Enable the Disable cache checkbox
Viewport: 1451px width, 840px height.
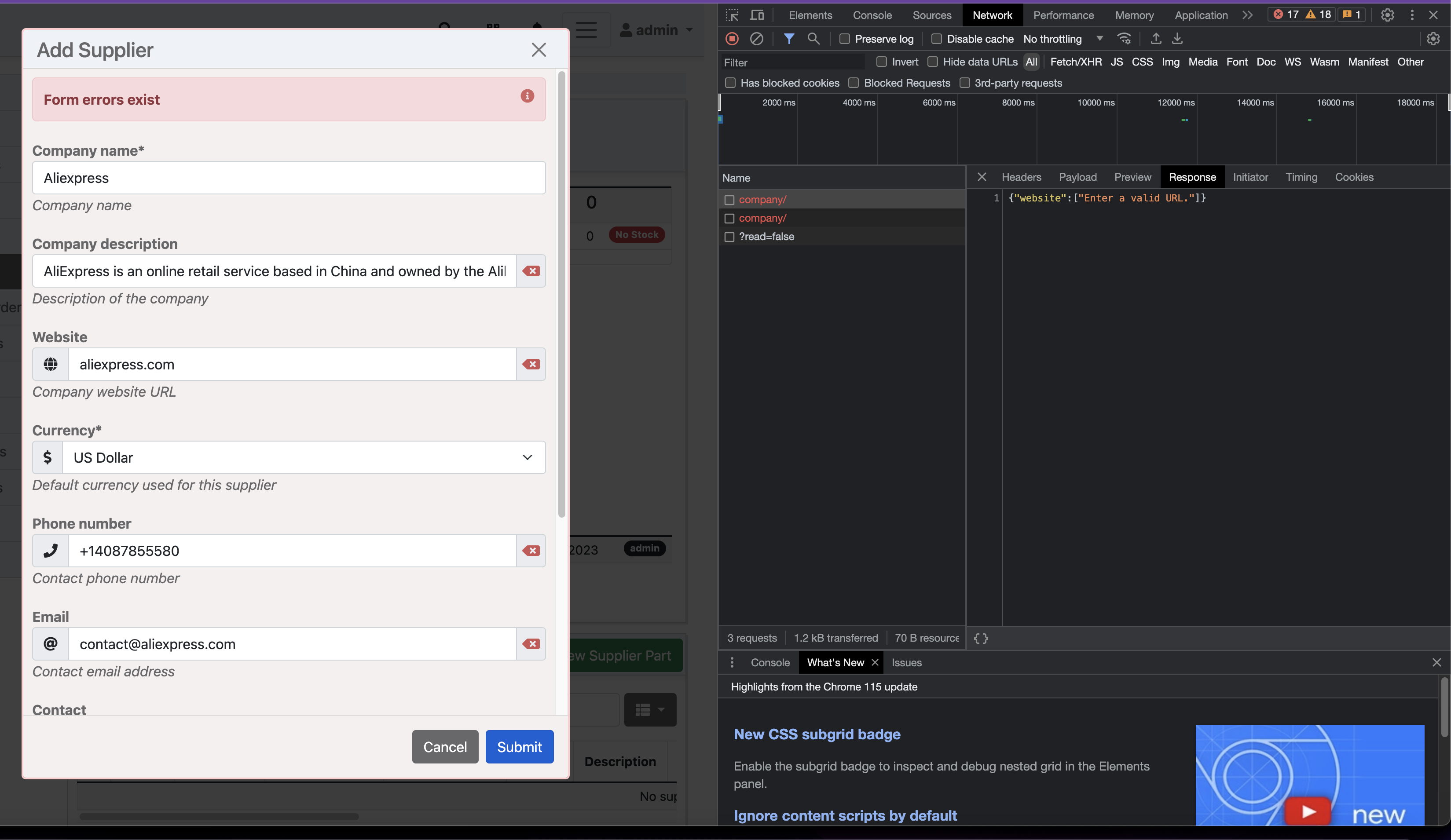(937, 39)
